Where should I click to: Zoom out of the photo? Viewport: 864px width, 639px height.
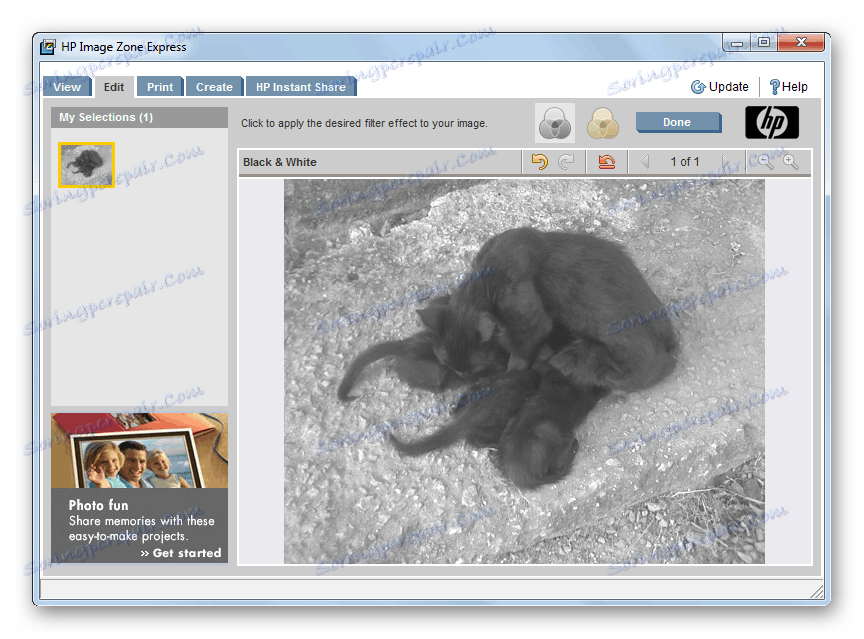pyautogui.click(x=765, y=161)
